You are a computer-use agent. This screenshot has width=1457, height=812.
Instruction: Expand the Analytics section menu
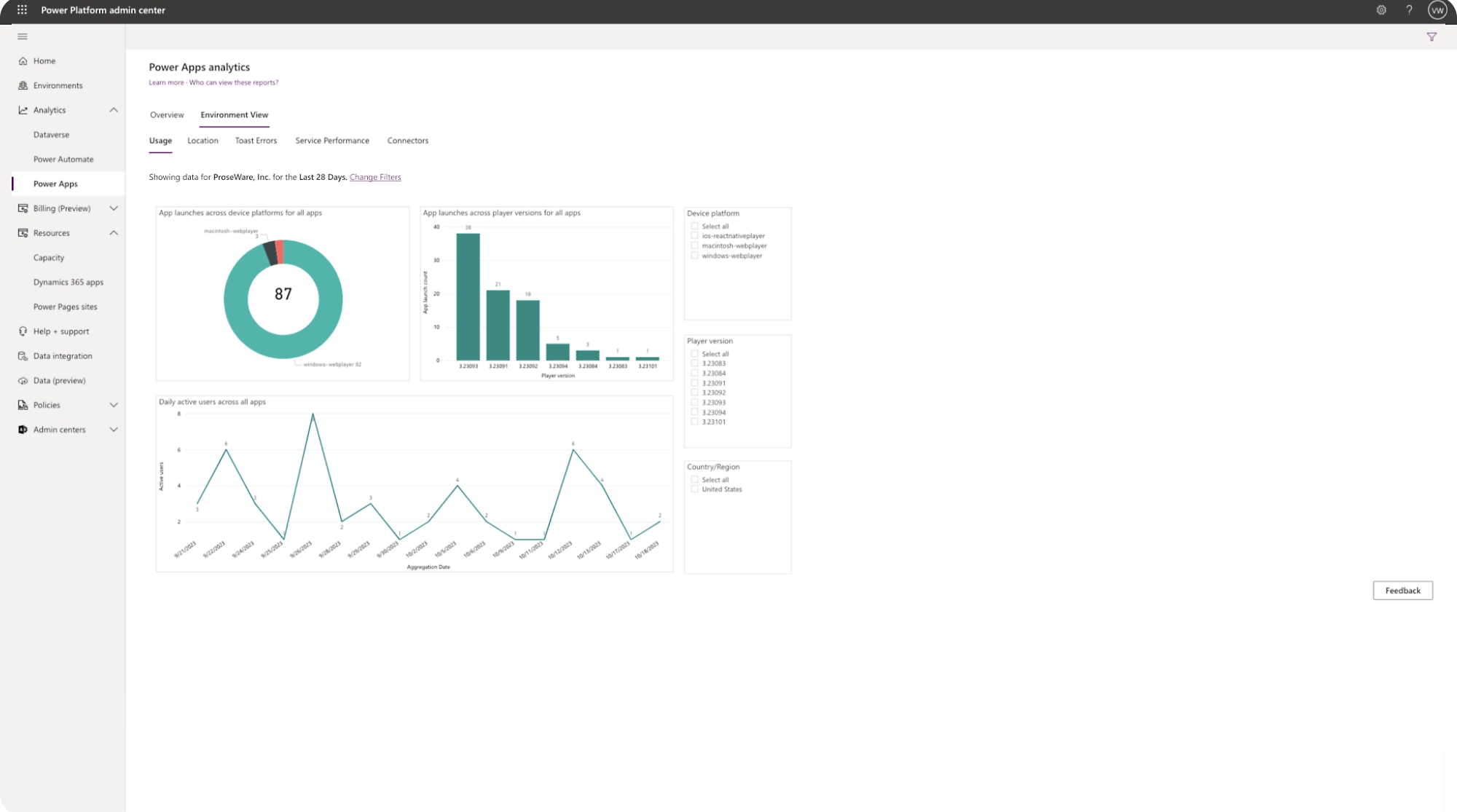coord(112,109)
